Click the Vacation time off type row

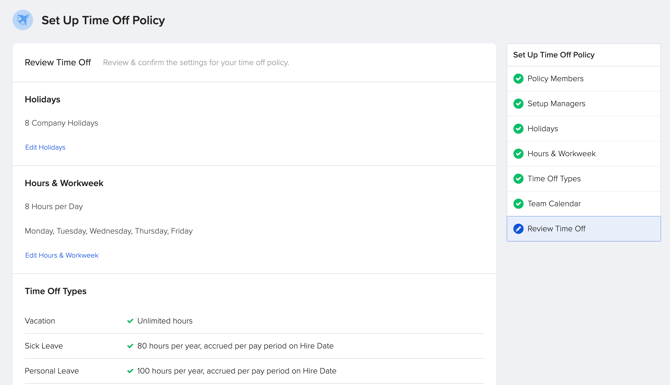[x=254, y=321]
